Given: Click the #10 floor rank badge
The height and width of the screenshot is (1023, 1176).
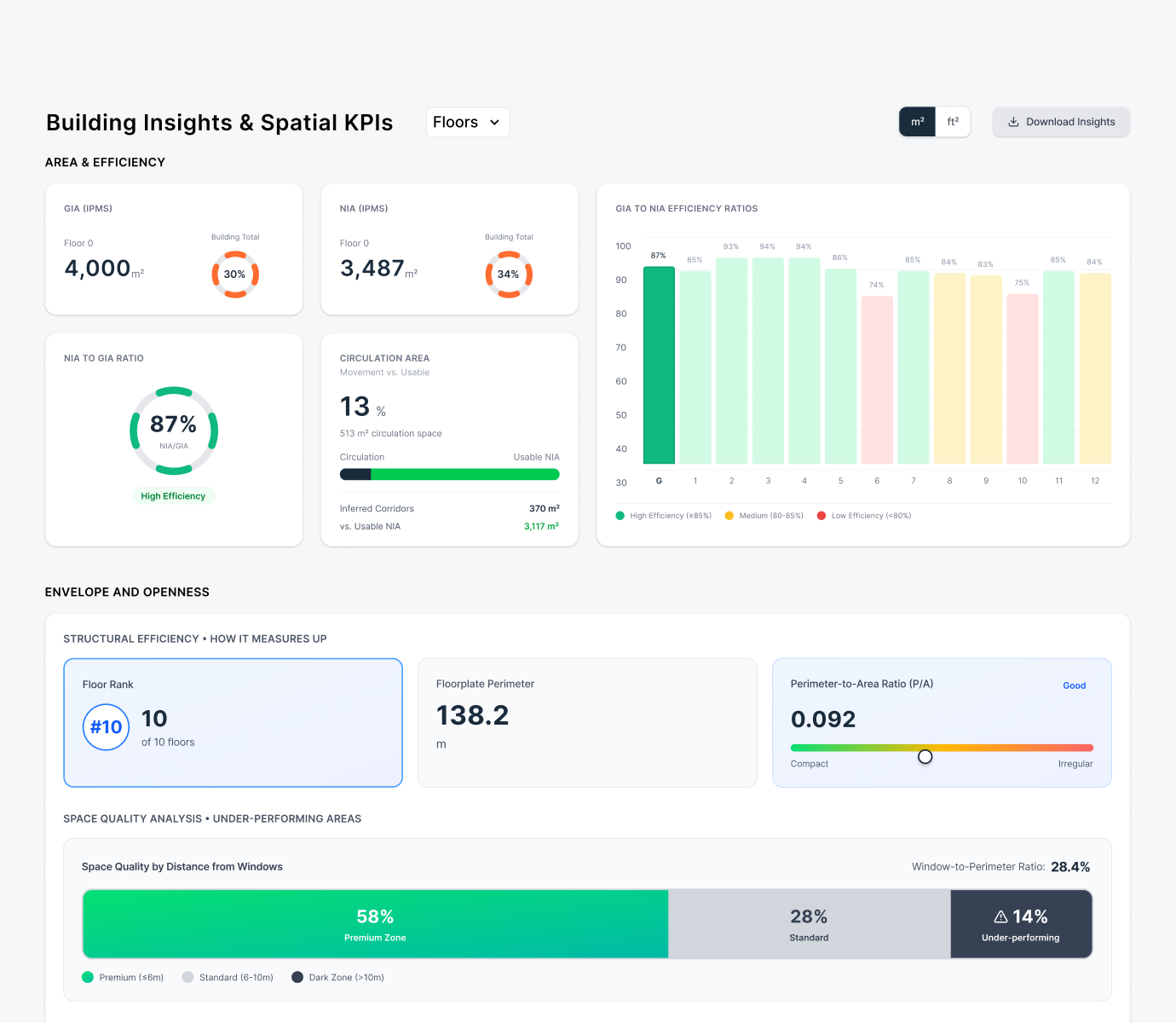Looking at the screenshot, I should 106,727.
